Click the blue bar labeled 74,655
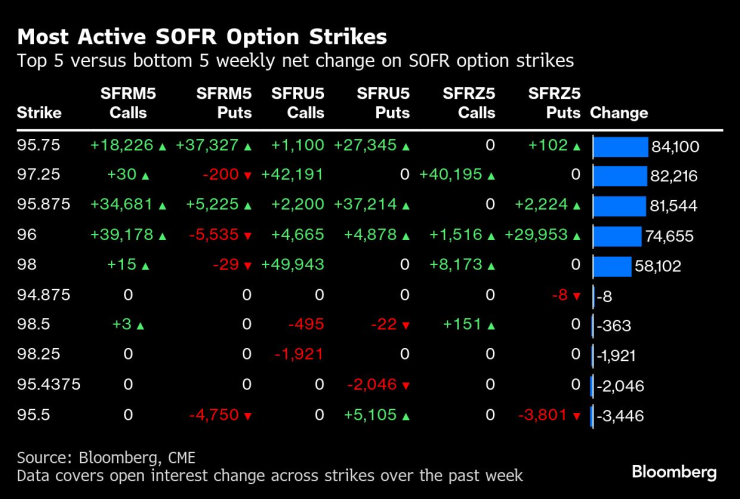 click(616, 236)
